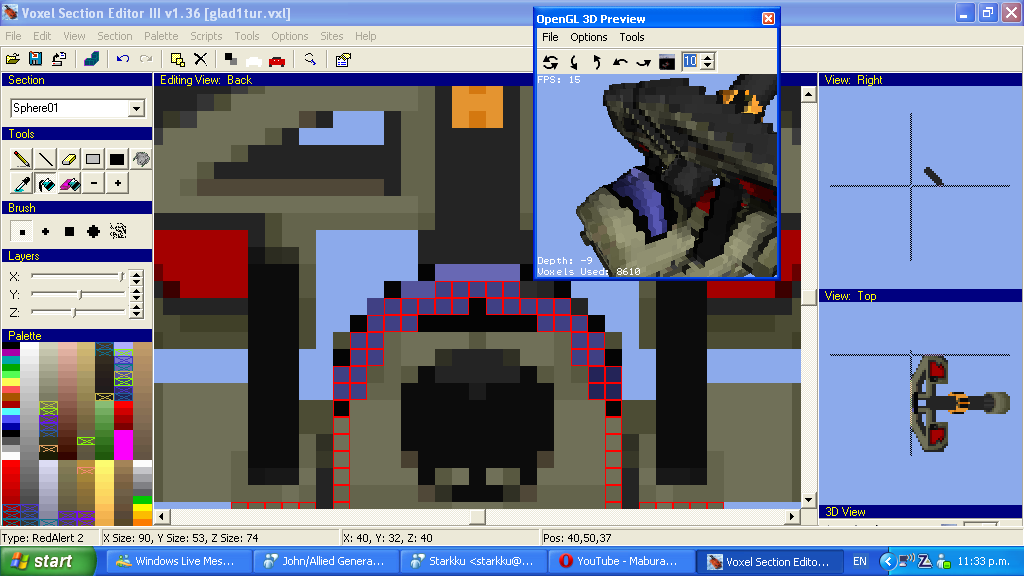This screenshot has height=576, width=1024.
Task: Click the Z layer stepper arrows
Action: [136, 312]
